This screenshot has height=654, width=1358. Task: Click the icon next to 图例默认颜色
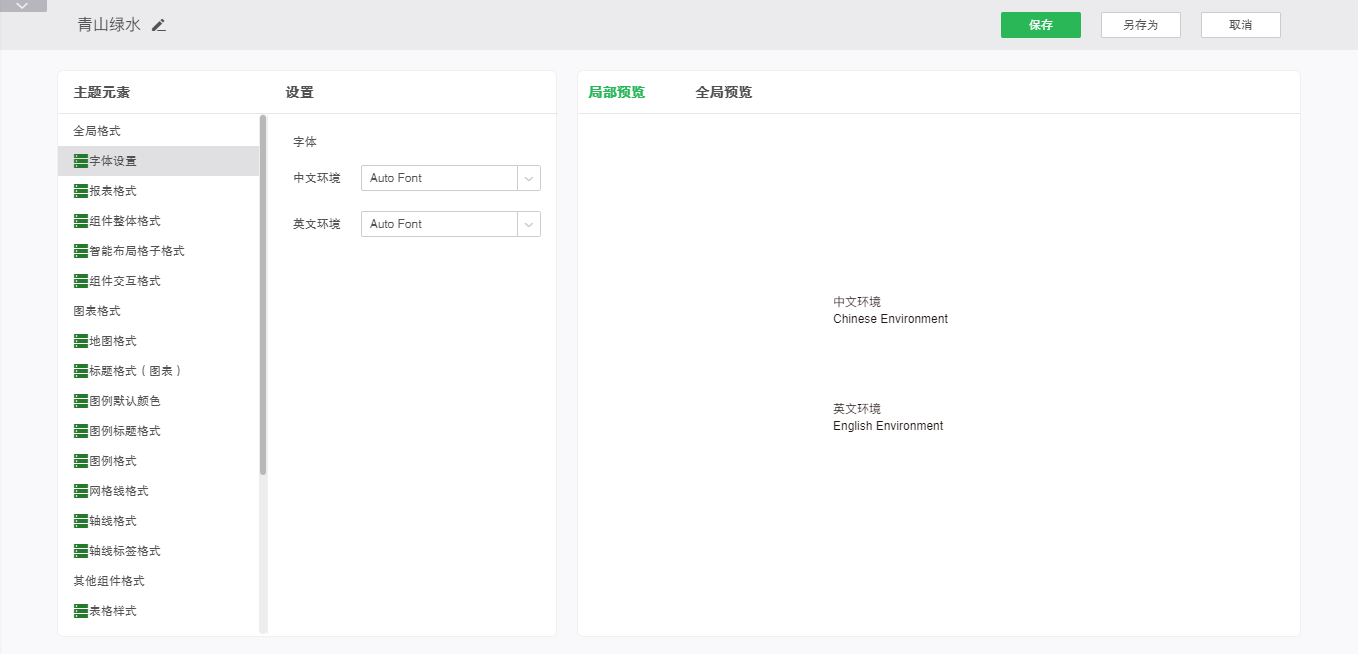[81, 401]
